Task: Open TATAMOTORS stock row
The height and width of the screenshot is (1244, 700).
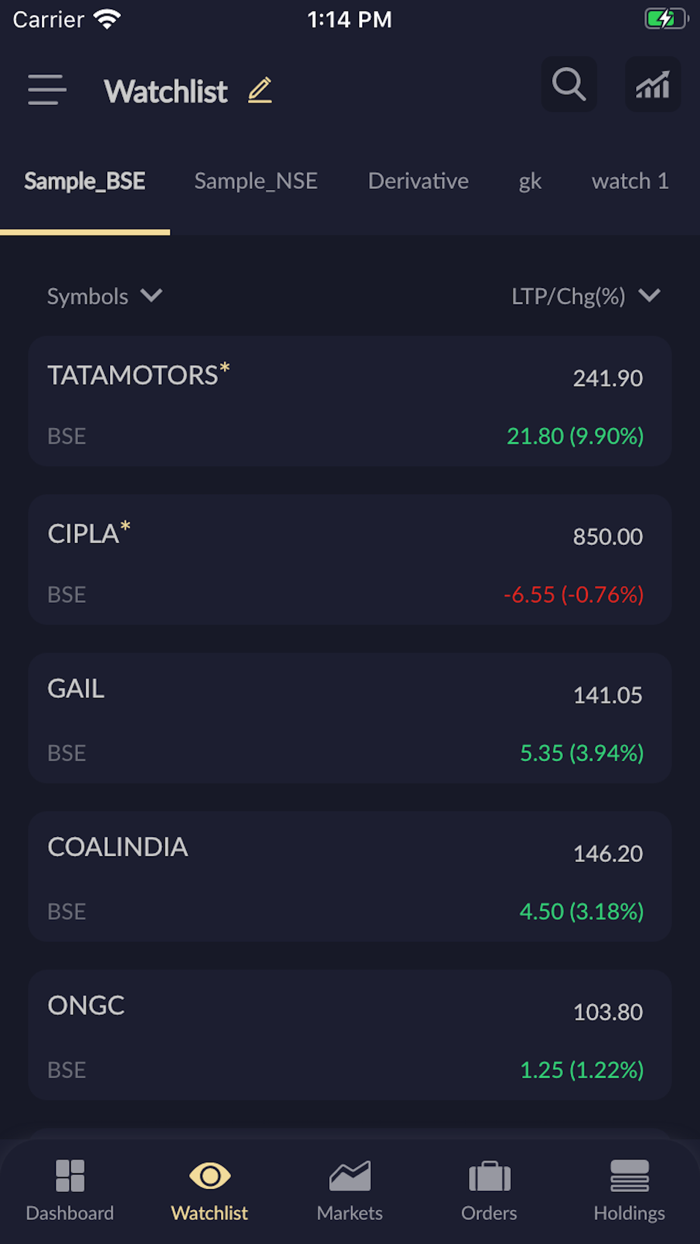Action: coord(349,402)
